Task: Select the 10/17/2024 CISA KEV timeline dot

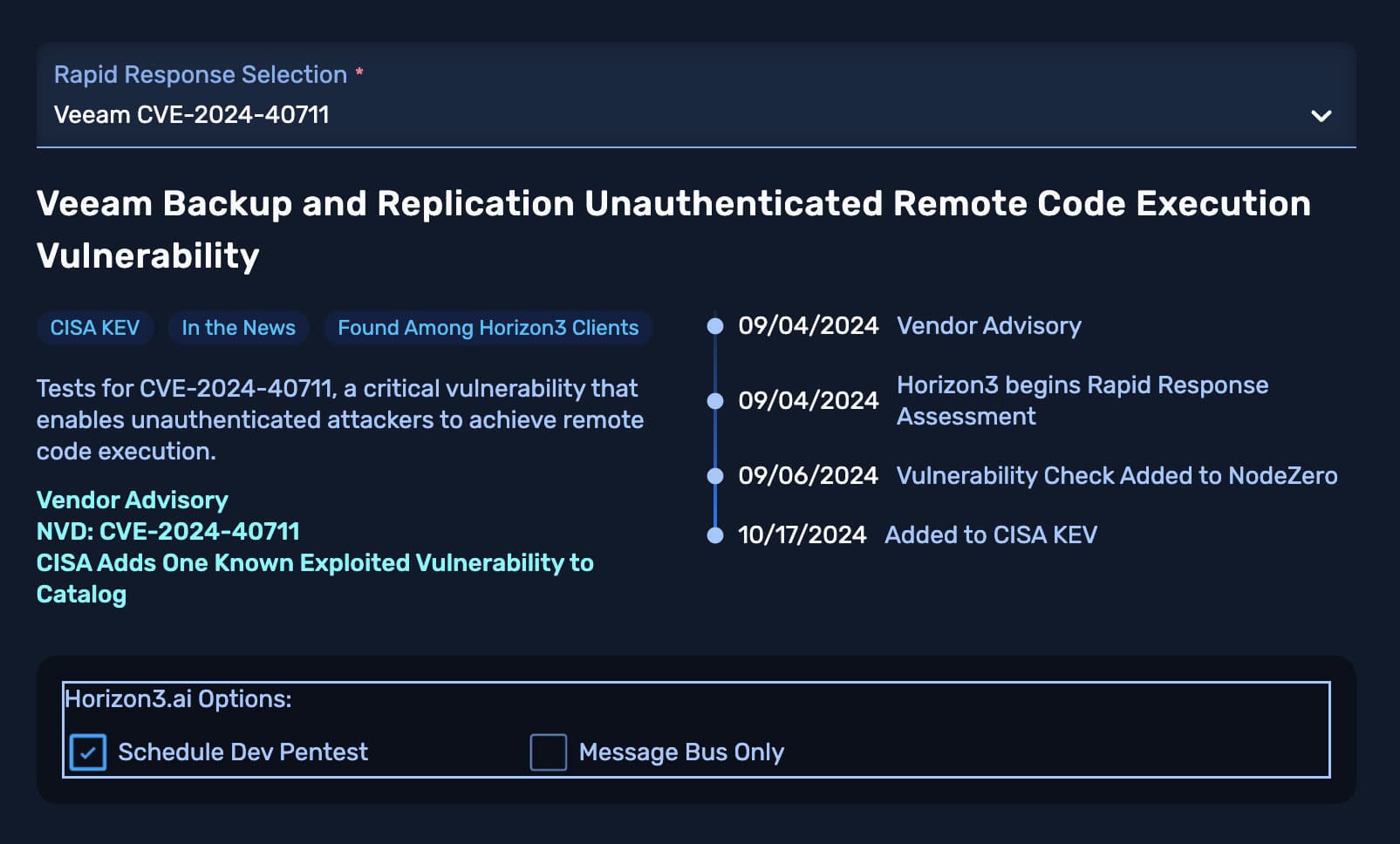Action: click(x=715, y=535)
